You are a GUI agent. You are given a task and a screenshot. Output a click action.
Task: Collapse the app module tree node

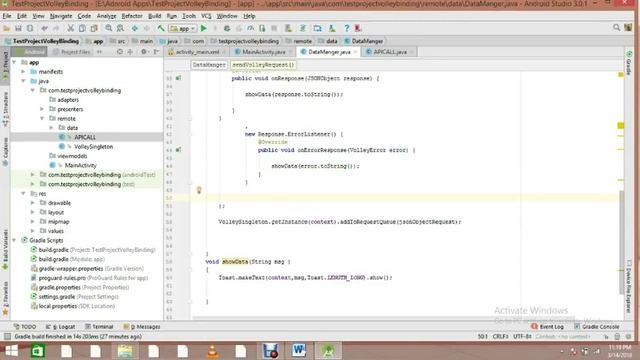14,62
